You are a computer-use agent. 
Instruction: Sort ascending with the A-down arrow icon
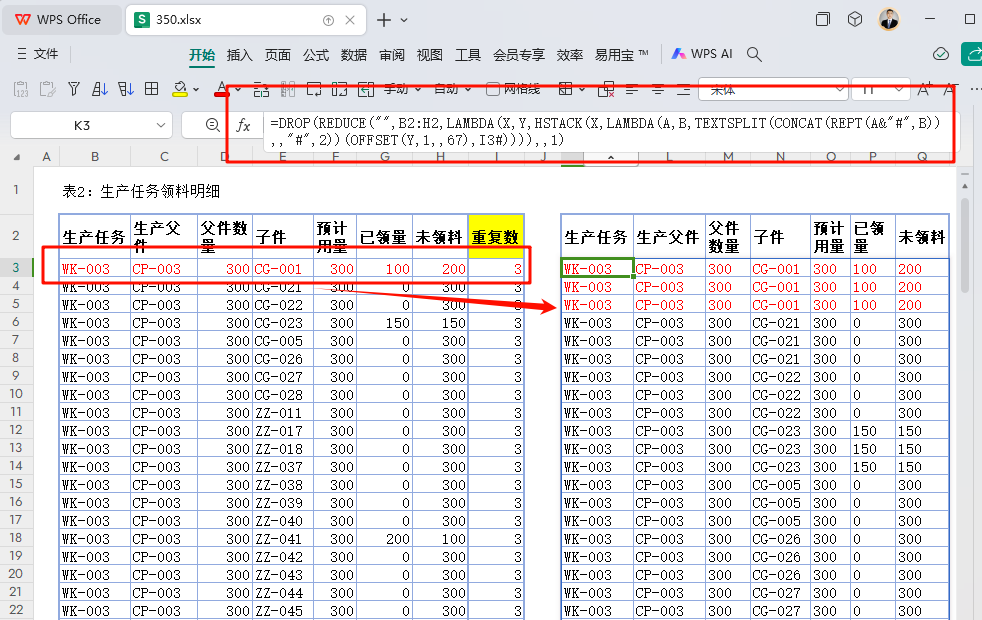point(100,90)
